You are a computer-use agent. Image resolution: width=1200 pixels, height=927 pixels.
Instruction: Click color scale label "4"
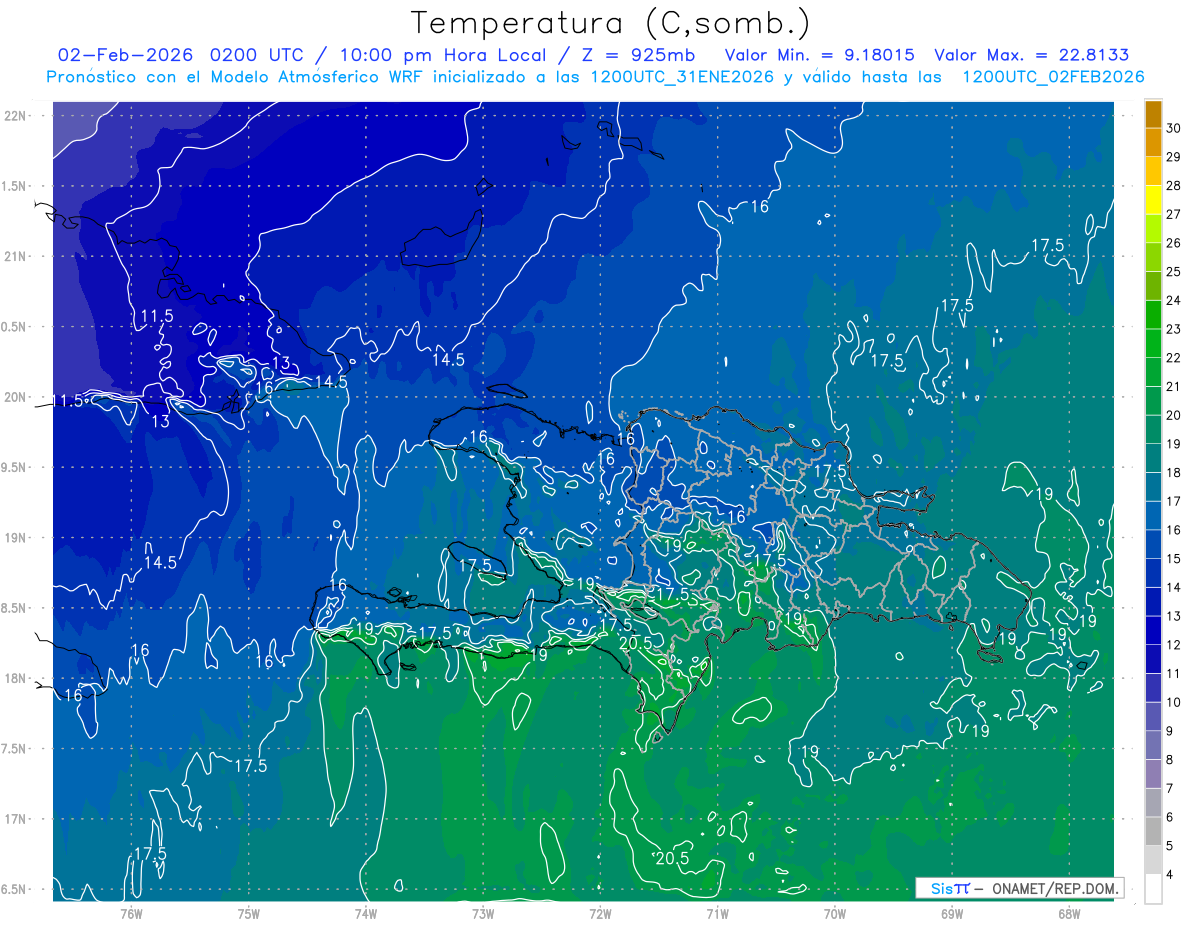(x=1169, y=874)
